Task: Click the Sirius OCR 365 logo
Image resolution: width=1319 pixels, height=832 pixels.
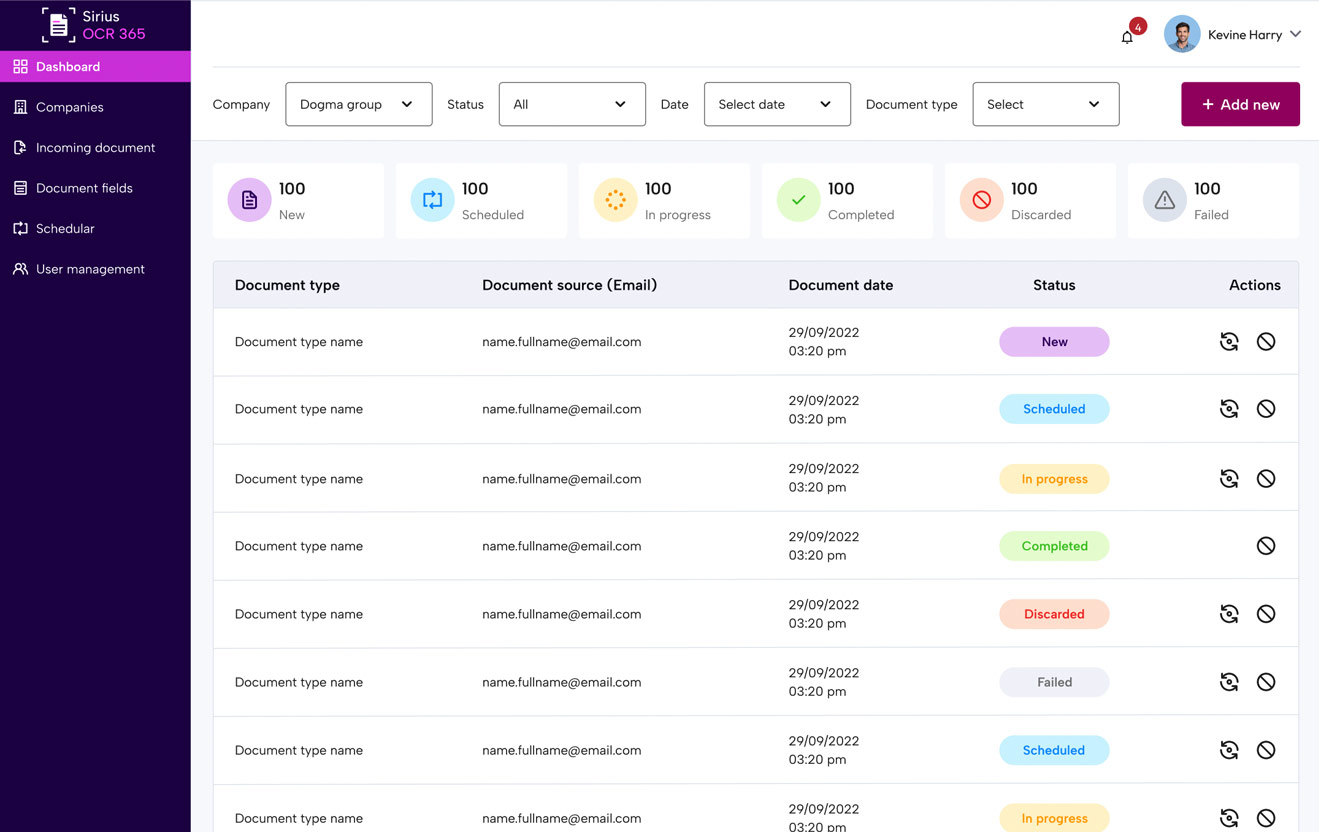Action: tap(94, 25)
